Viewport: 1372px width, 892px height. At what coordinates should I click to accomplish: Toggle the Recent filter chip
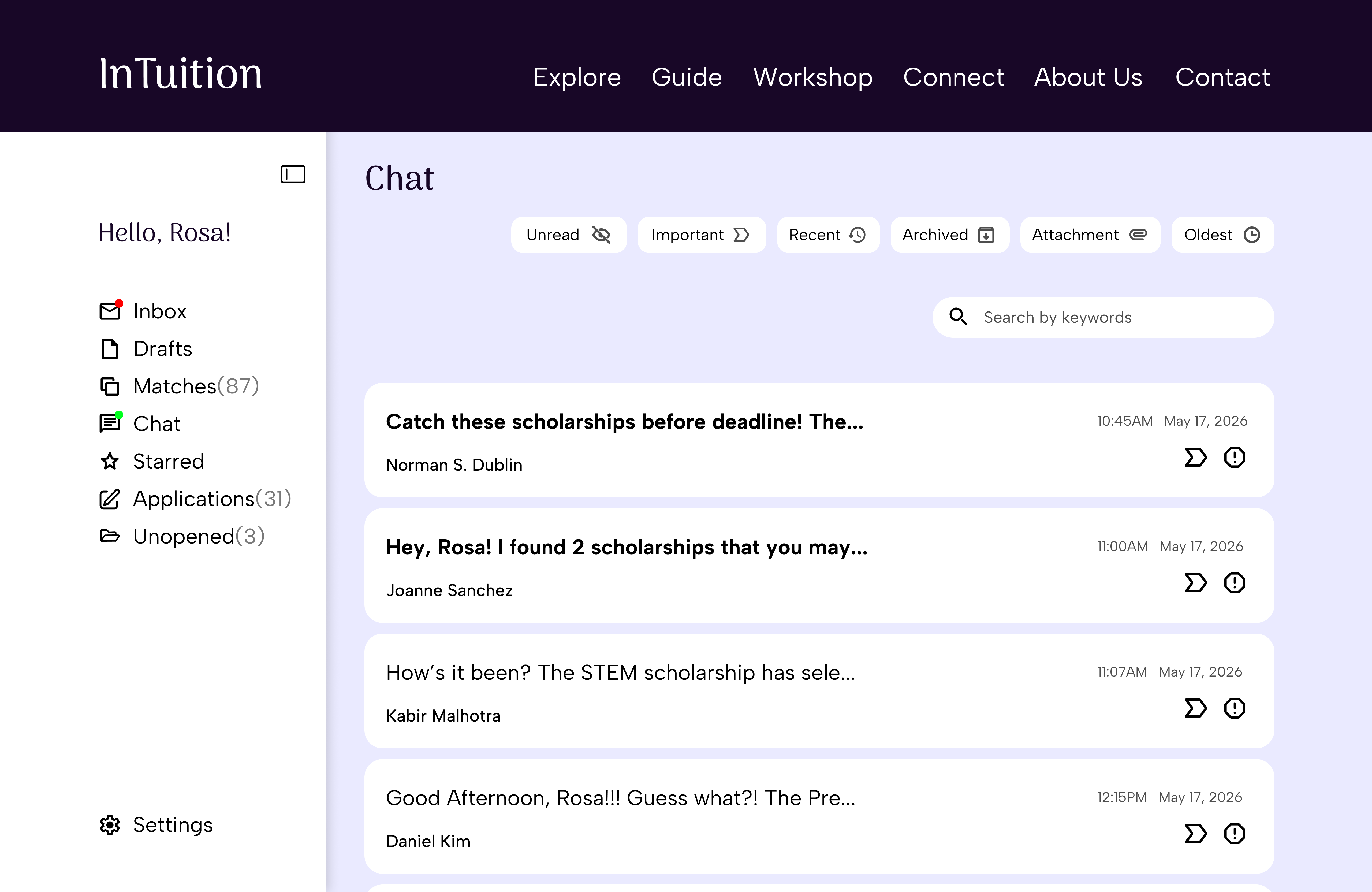click(x=828, y=235)
